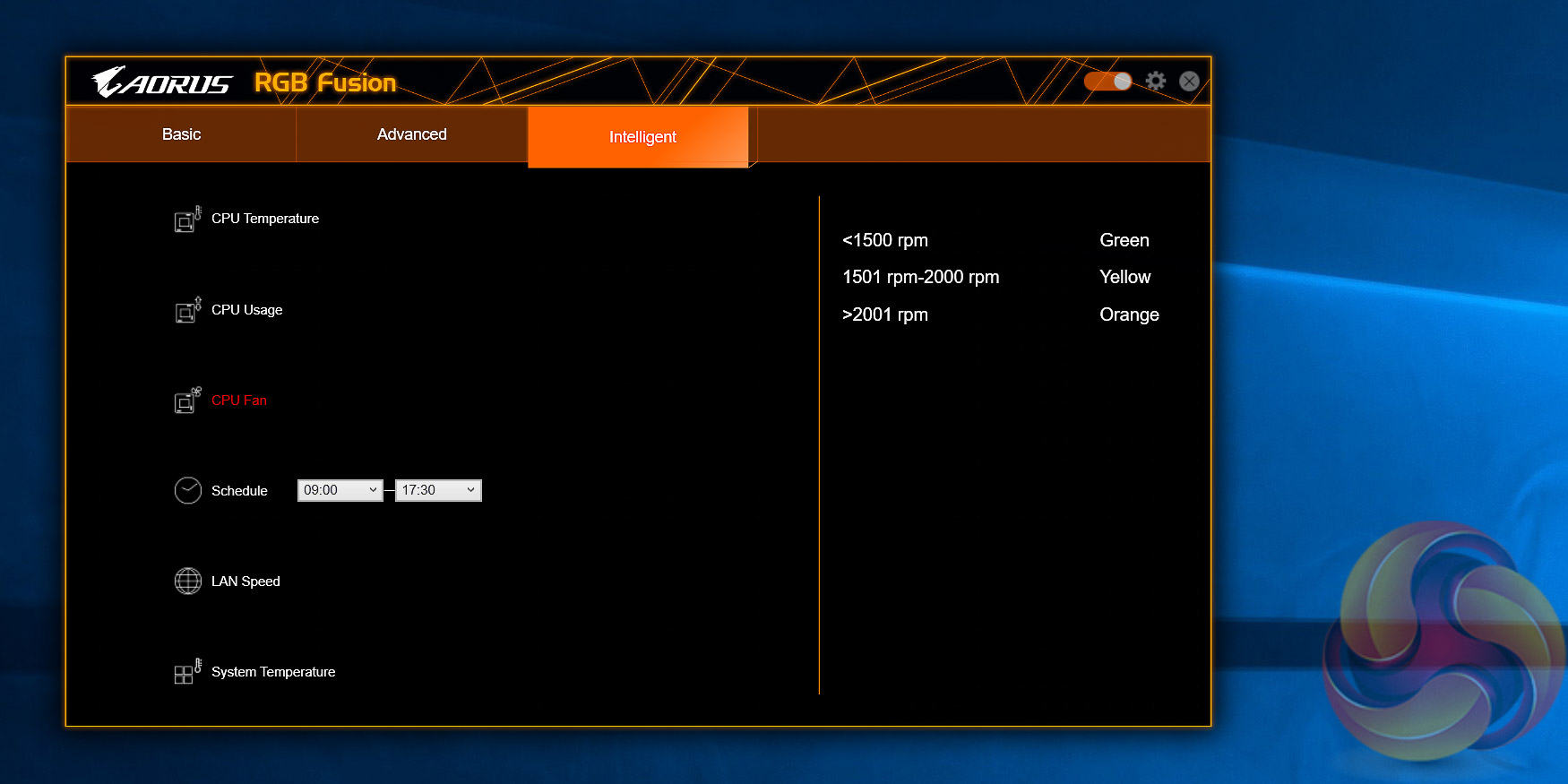Image resolution: width=1568 pixels, height=784 pixels.
Task: Click the CPU Temperature chip icon
Action: pos(186,220)
